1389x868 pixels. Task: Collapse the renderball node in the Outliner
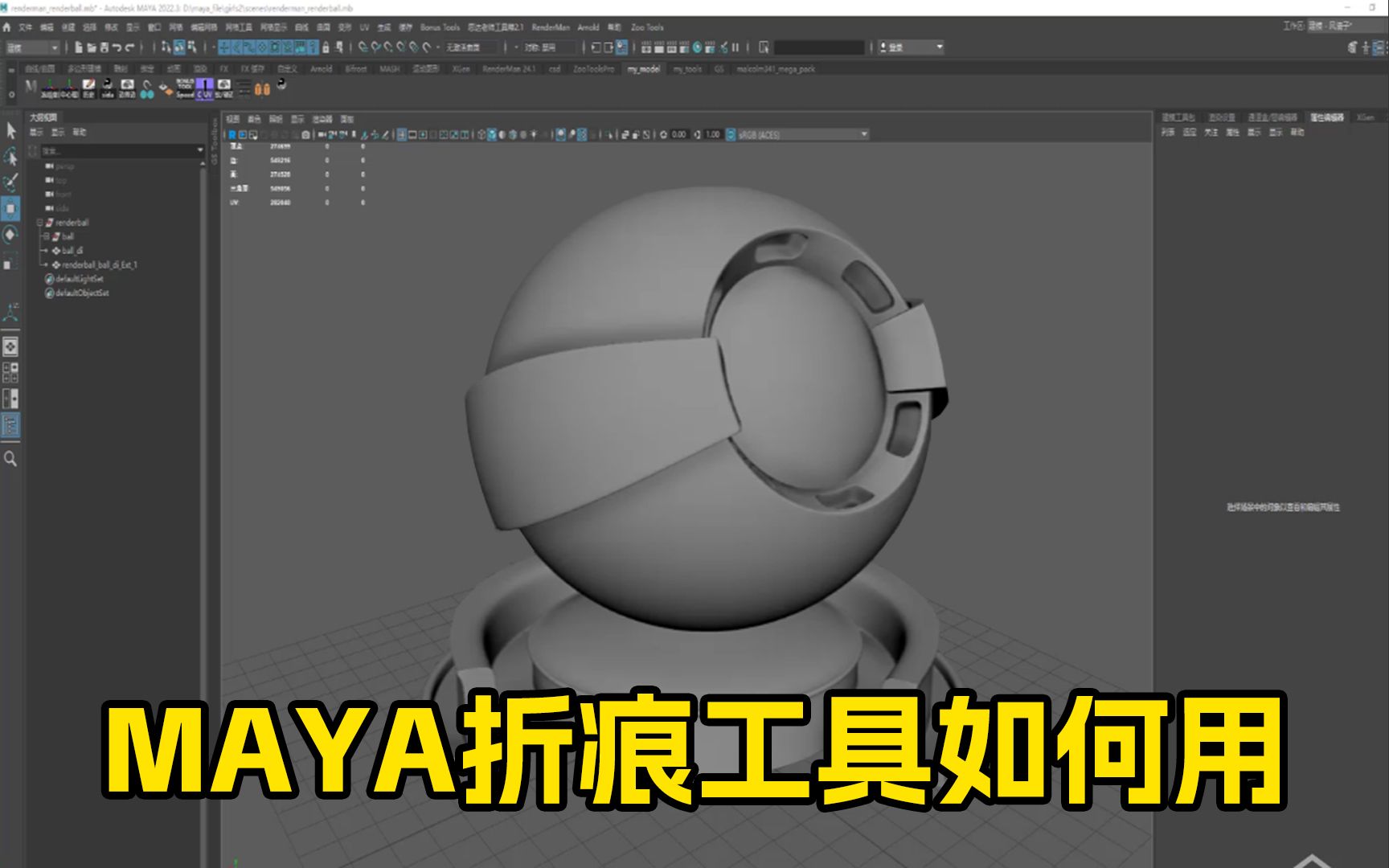(39, 223)
